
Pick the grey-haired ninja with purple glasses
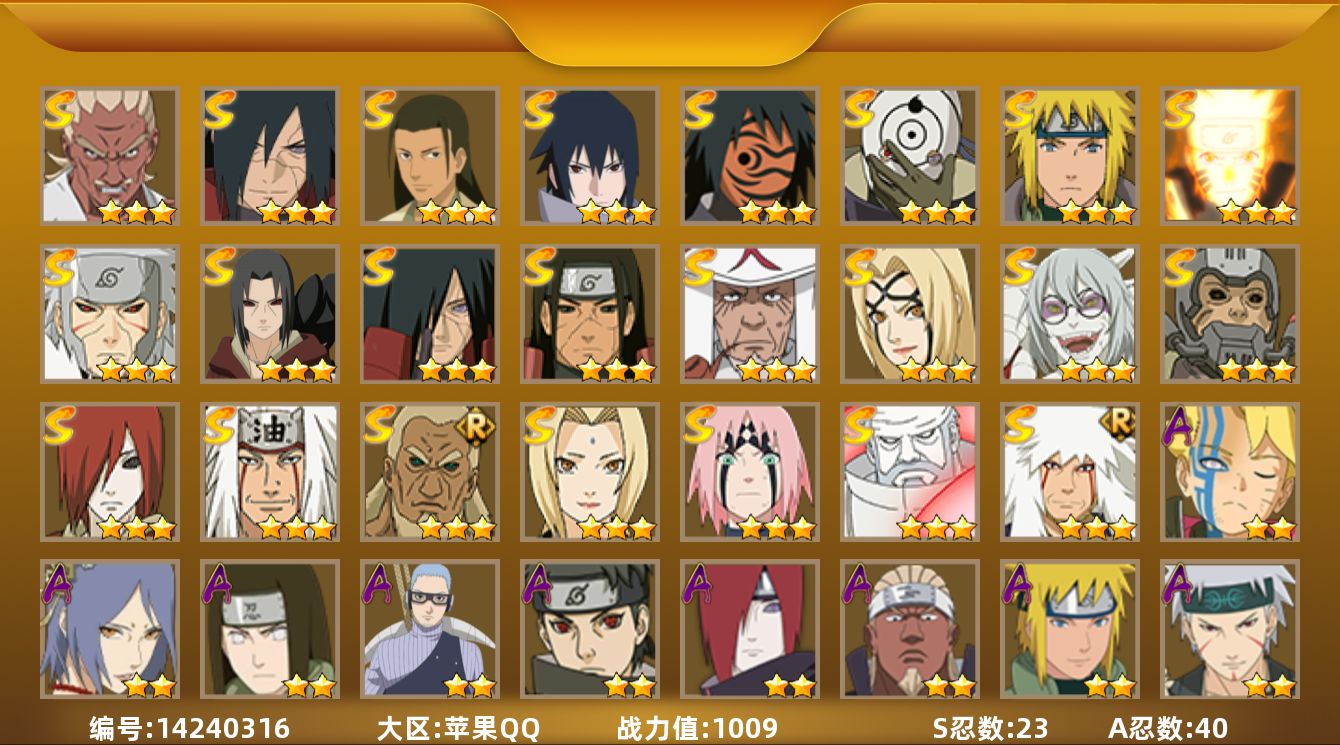pos(1070,314)
